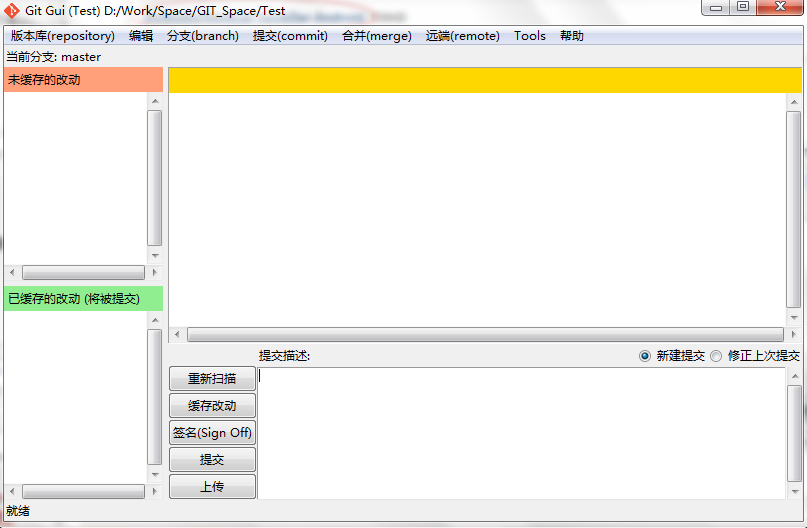Click the unstaged list horizontal scrollbar thumb
The width and height of the screenshot is (807, 528).
pos(83,272)
